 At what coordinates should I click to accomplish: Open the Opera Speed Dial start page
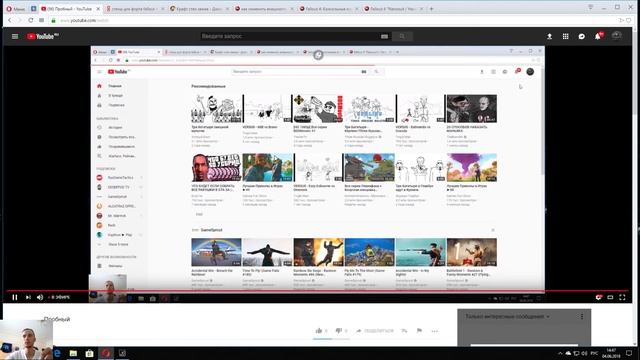coord(41,20)
